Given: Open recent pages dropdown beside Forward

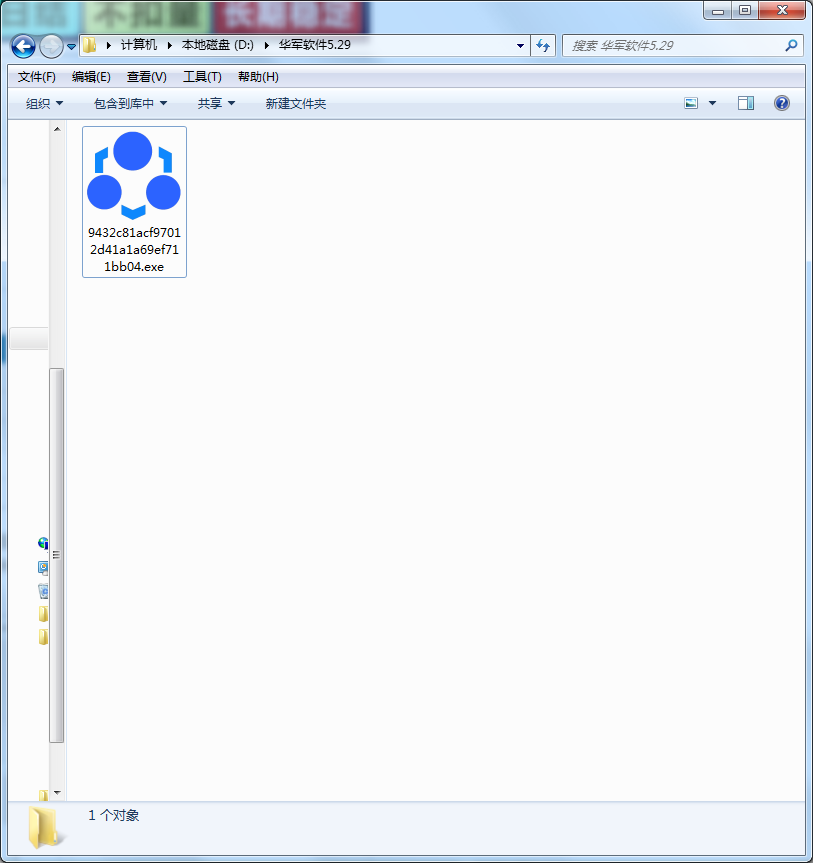Looking at the screenshot, I should point(72,47).
